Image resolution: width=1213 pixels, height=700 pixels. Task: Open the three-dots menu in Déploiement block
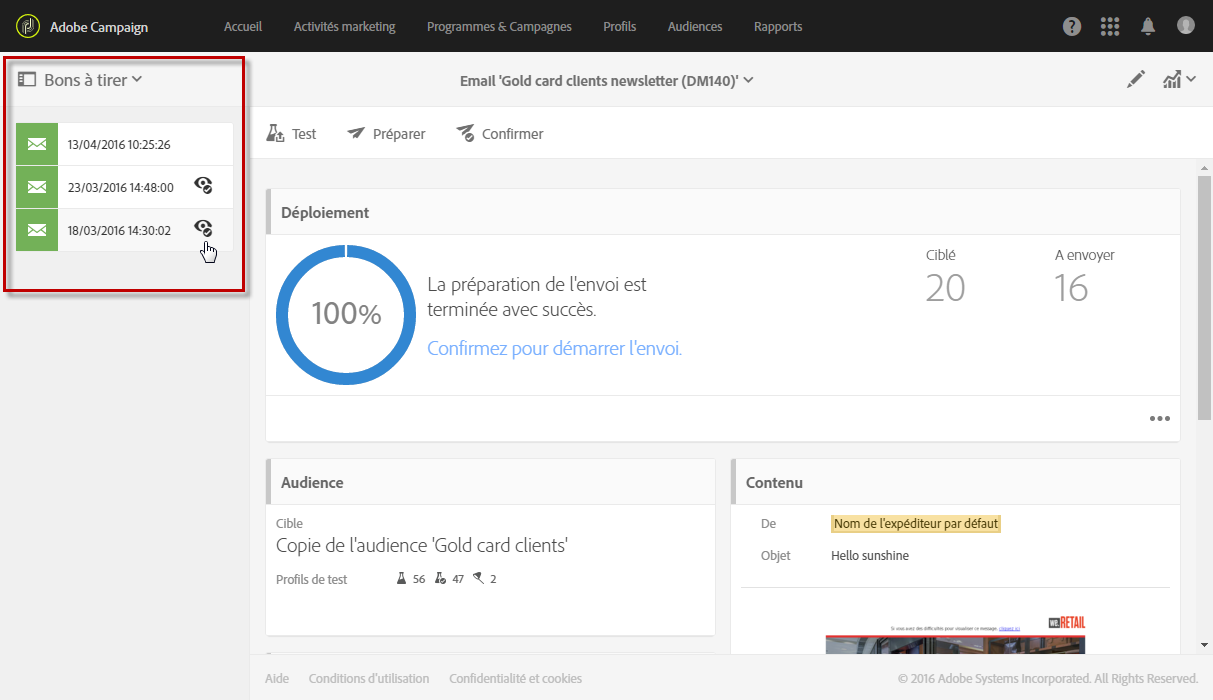tap(1159, 419)
